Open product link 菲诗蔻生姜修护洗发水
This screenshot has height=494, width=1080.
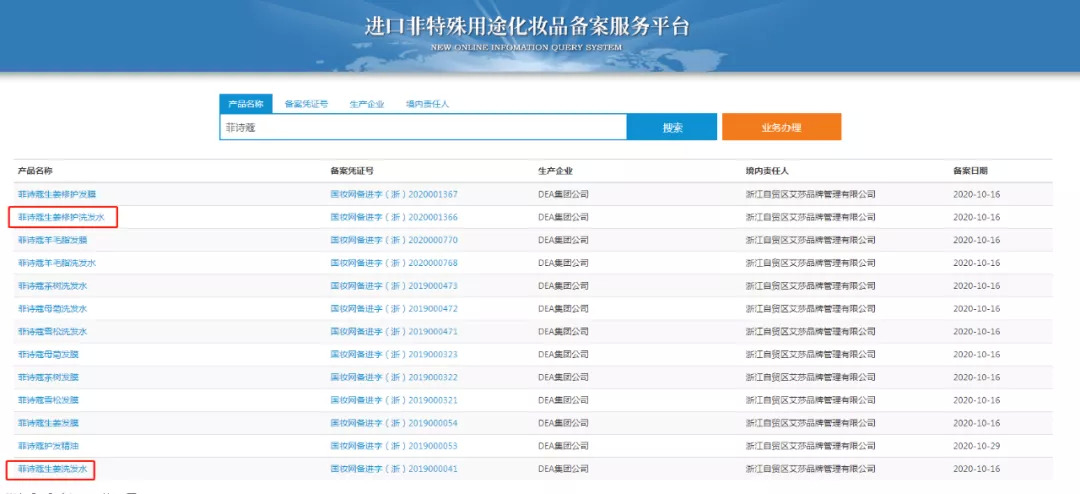pos(61,217)
